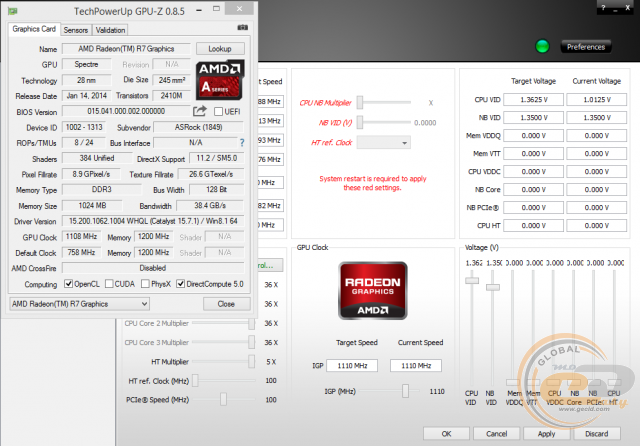
Task: Click the Discard button
Action: 597,433
